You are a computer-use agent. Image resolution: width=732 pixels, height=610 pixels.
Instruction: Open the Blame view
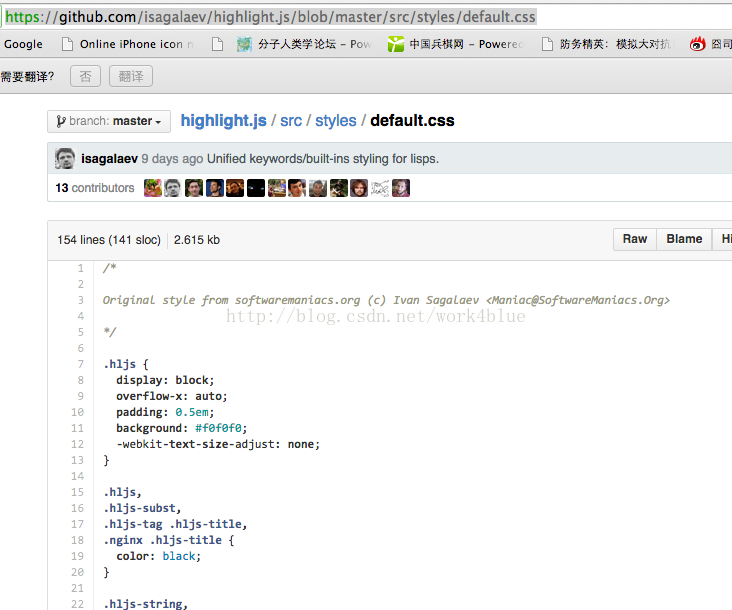point(684,239)
